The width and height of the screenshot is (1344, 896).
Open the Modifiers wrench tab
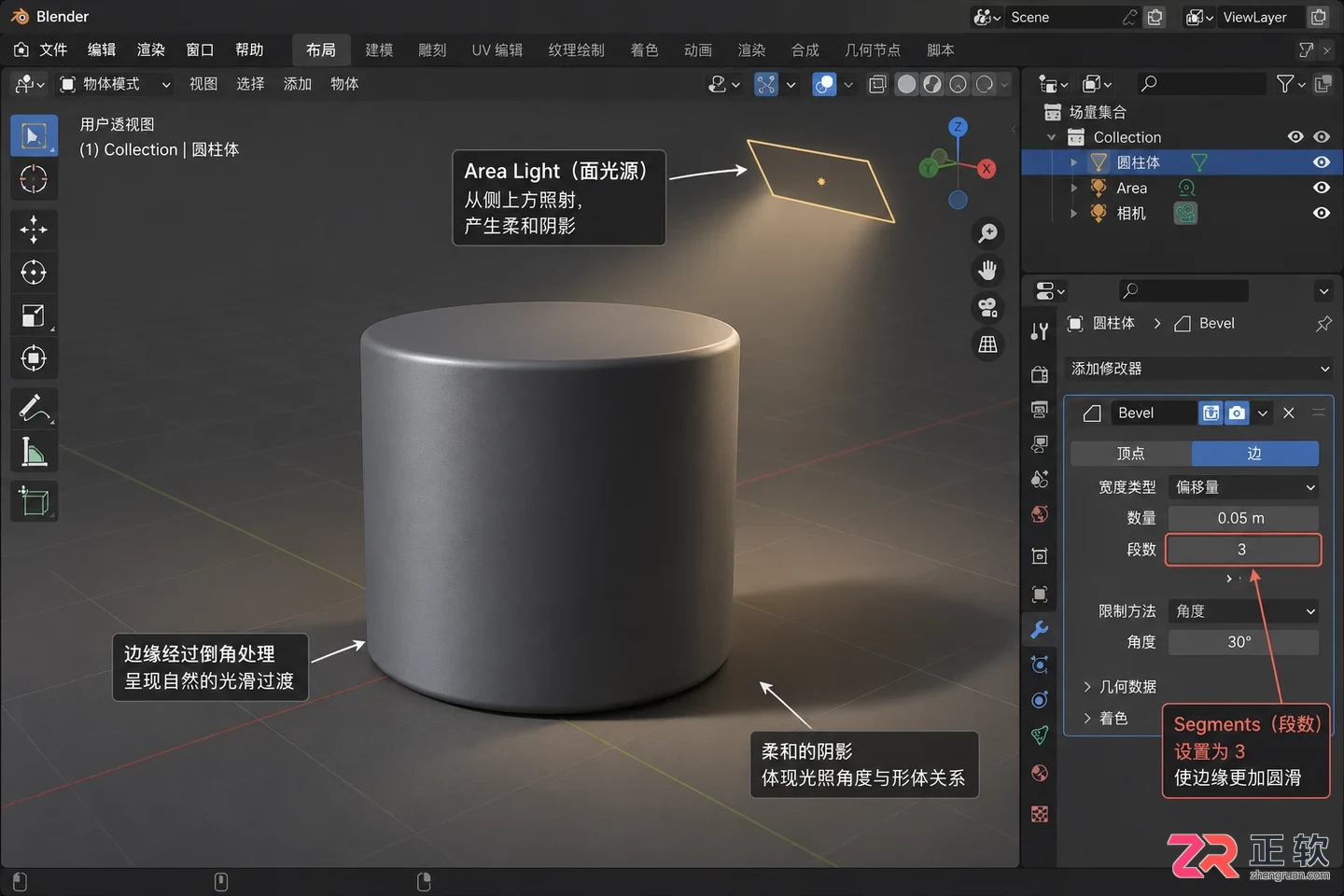1040,630
